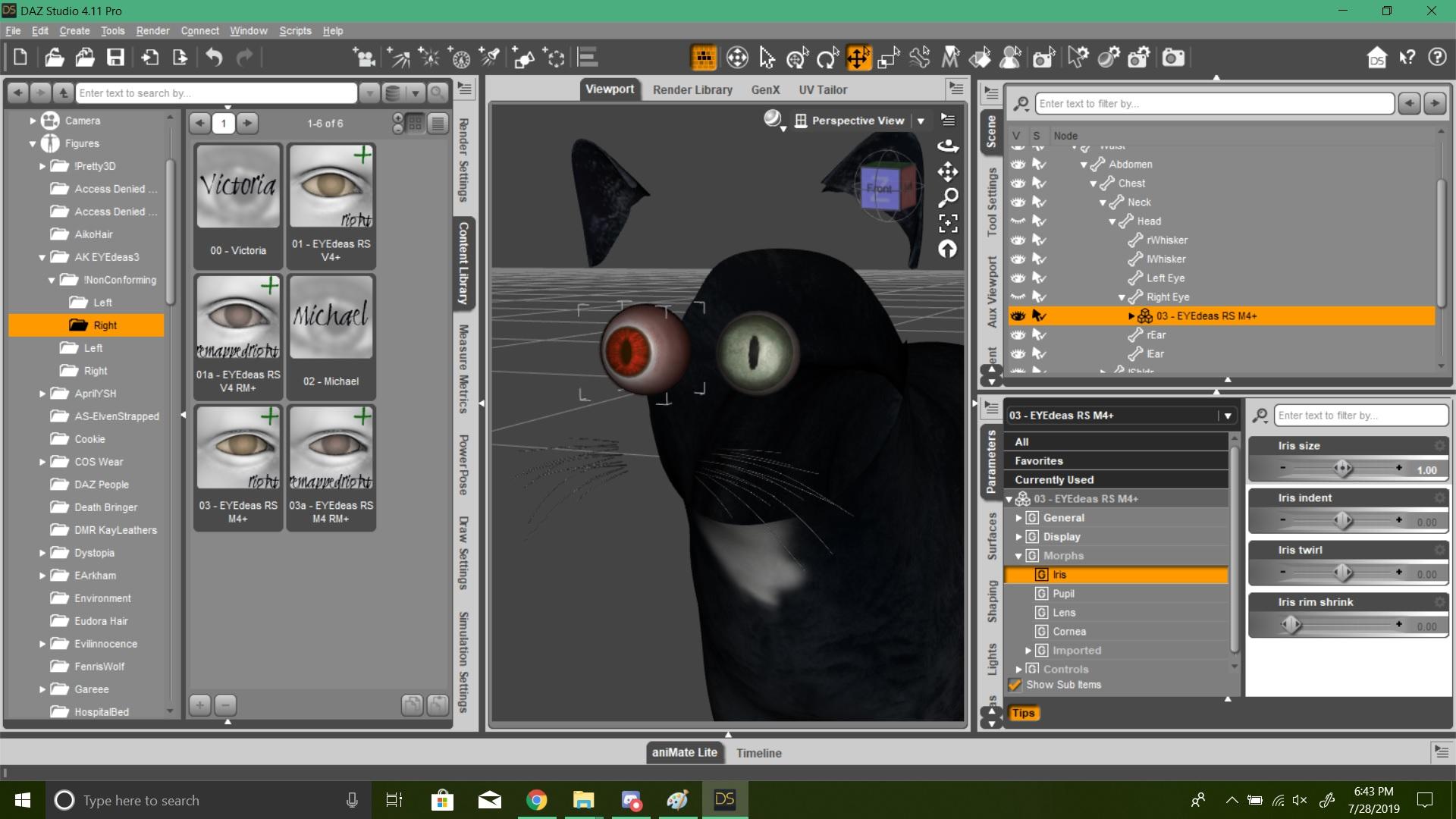Toggle the Show Sub Items checkbox
This screenshot has height=819, width=1456.
click(x=1015, y=685)
